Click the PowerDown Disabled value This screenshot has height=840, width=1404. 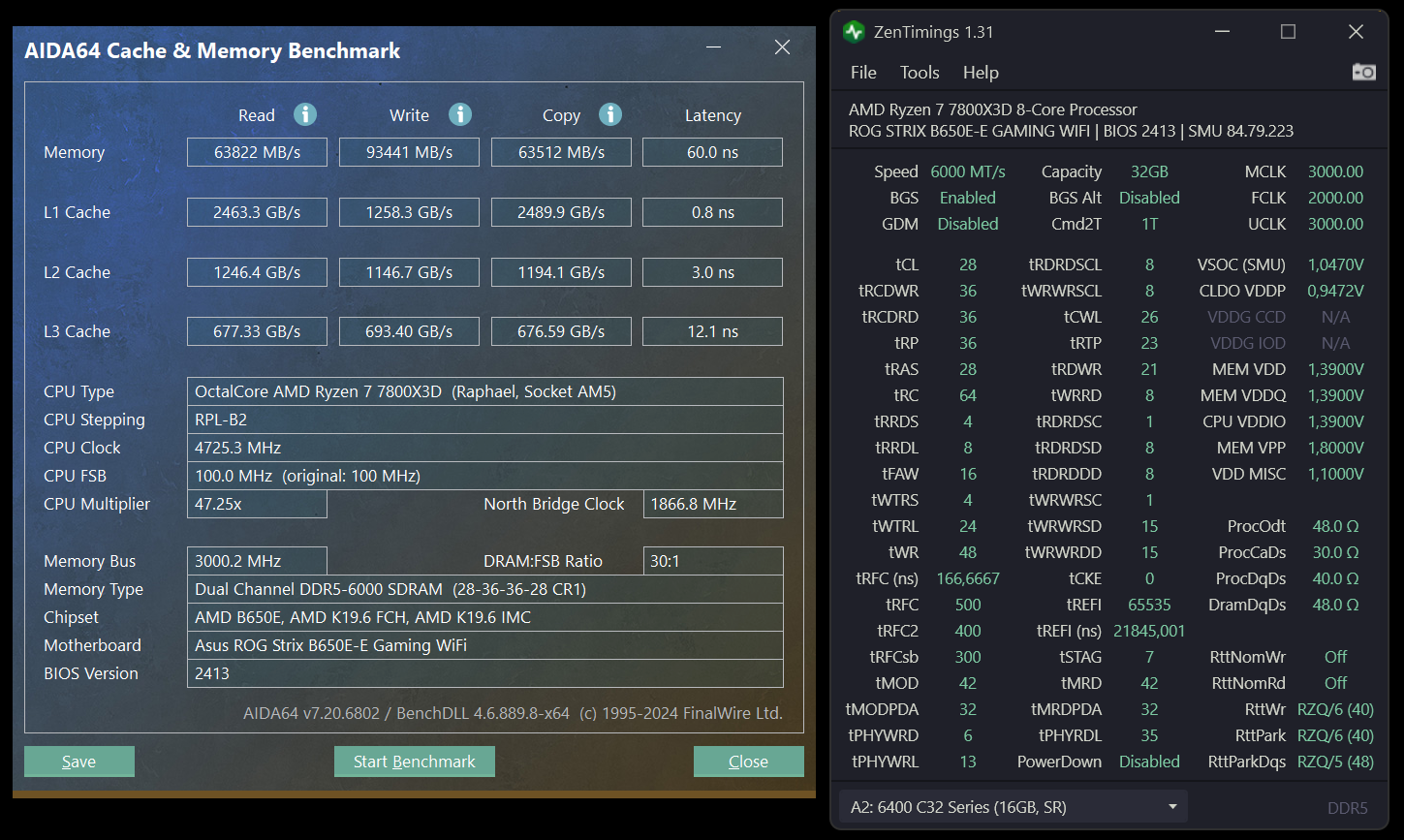pos(1149,762)
